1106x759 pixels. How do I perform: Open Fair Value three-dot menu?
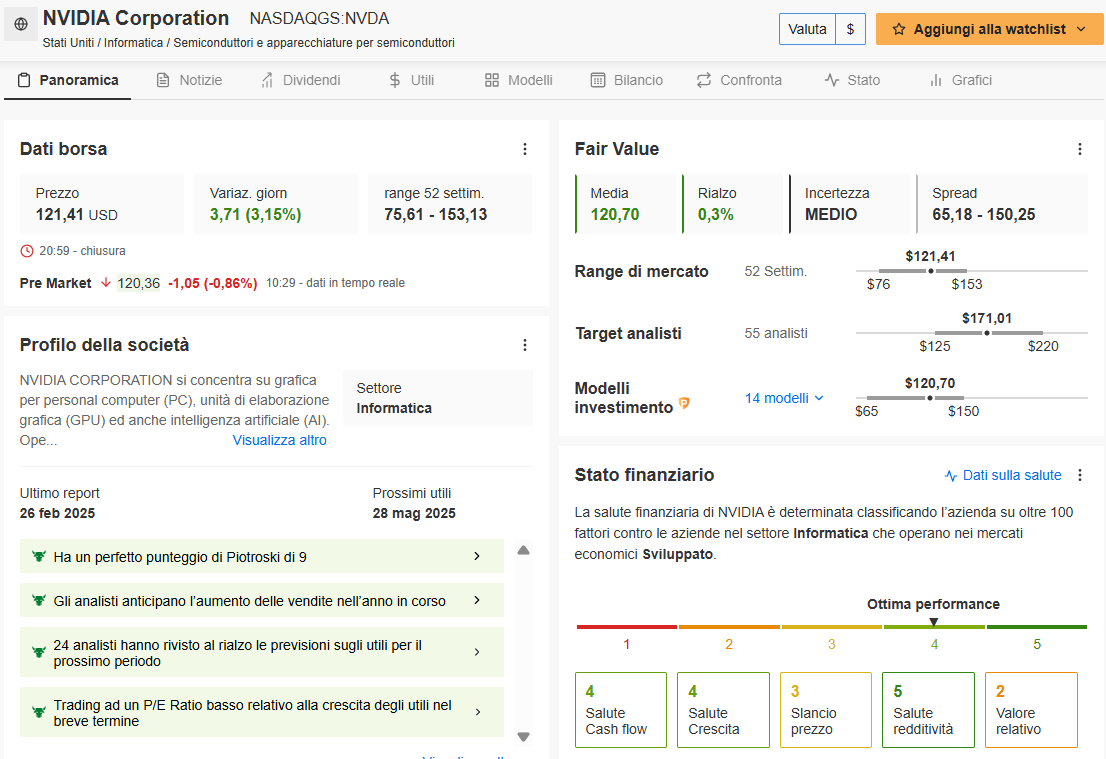1080,149
